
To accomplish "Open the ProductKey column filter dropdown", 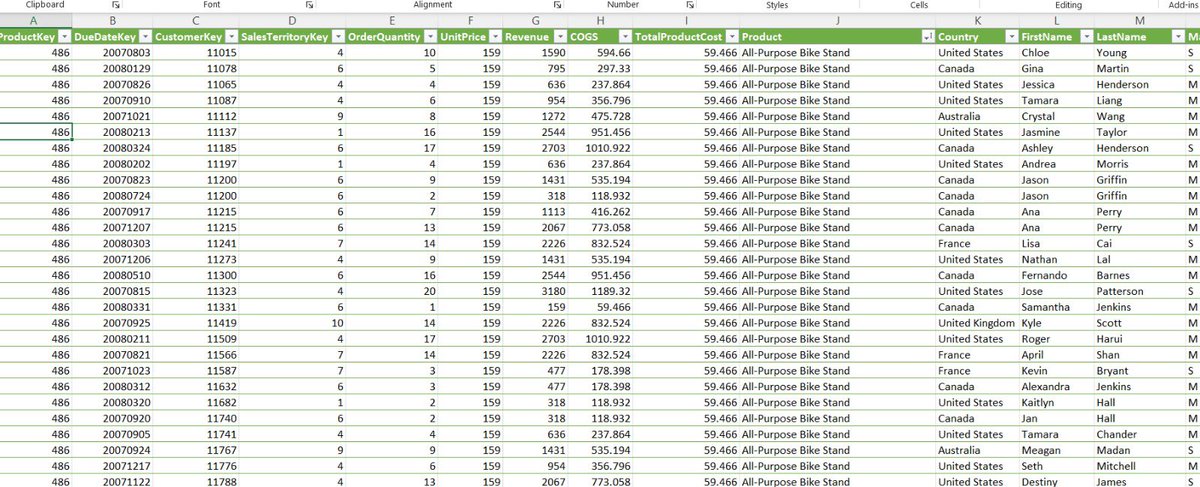I will point(64,36).
